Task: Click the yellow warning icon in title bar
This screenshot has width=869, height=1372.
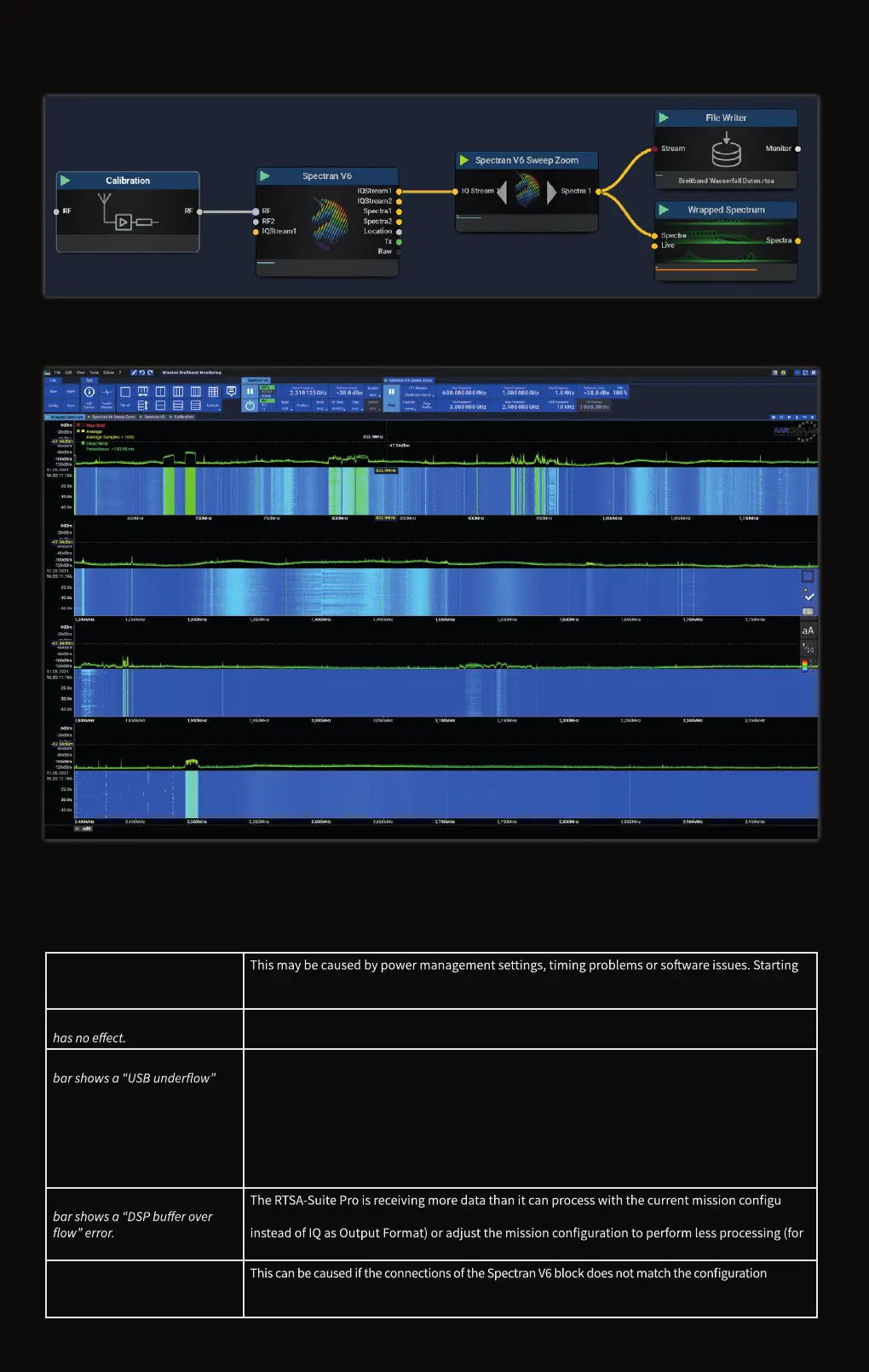Action: (783, 372)
